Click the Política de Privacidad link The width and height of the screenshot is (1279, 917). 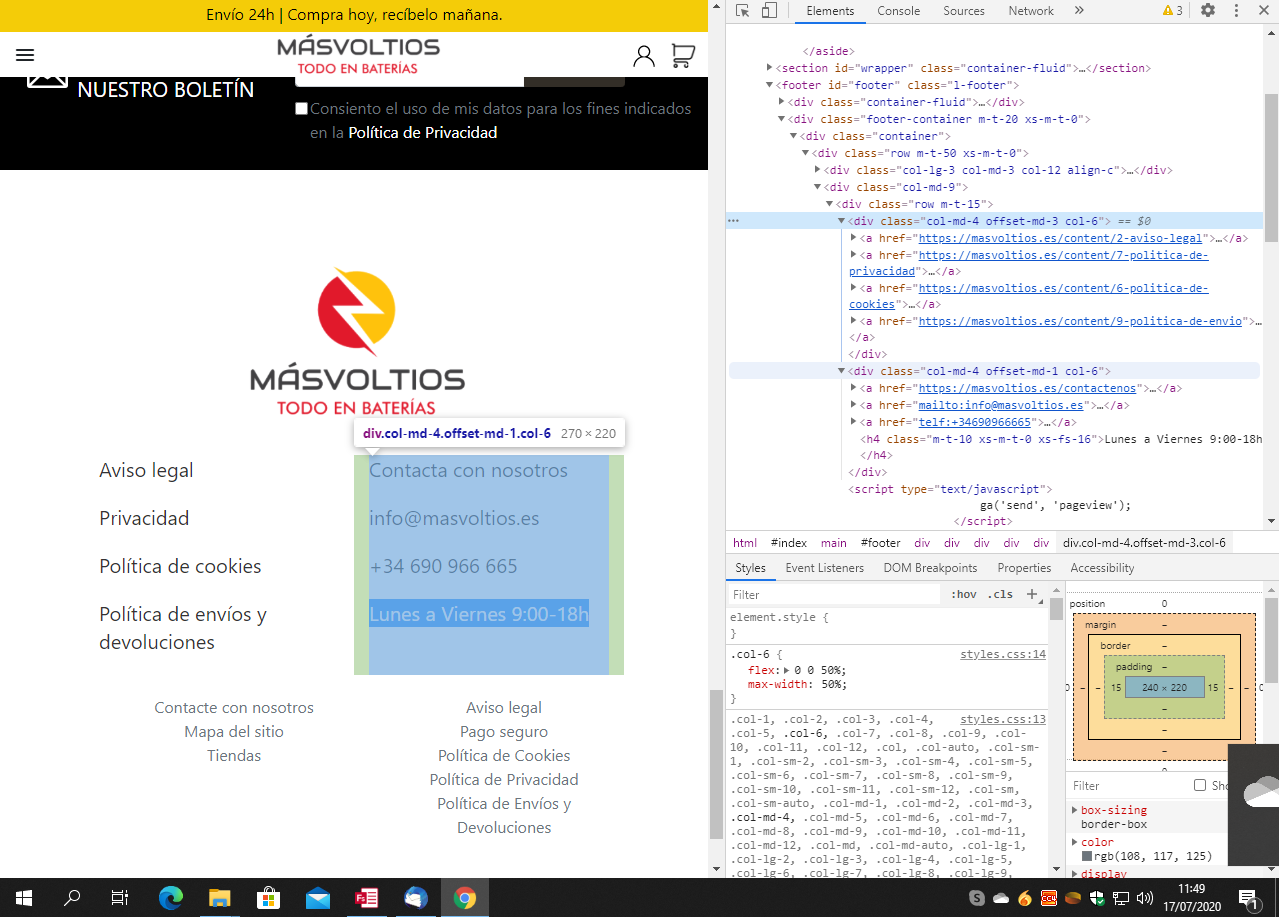[x=422, y=132]
